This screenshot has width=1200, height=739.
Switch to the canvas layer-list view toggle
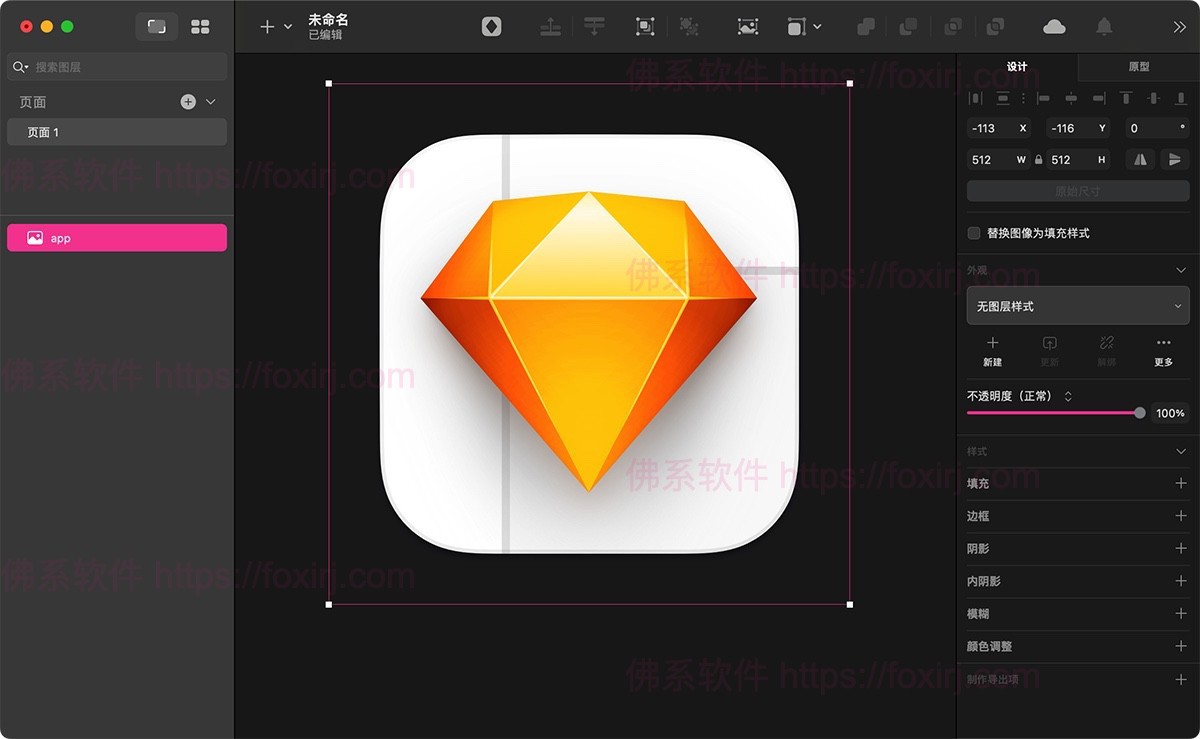157,27
